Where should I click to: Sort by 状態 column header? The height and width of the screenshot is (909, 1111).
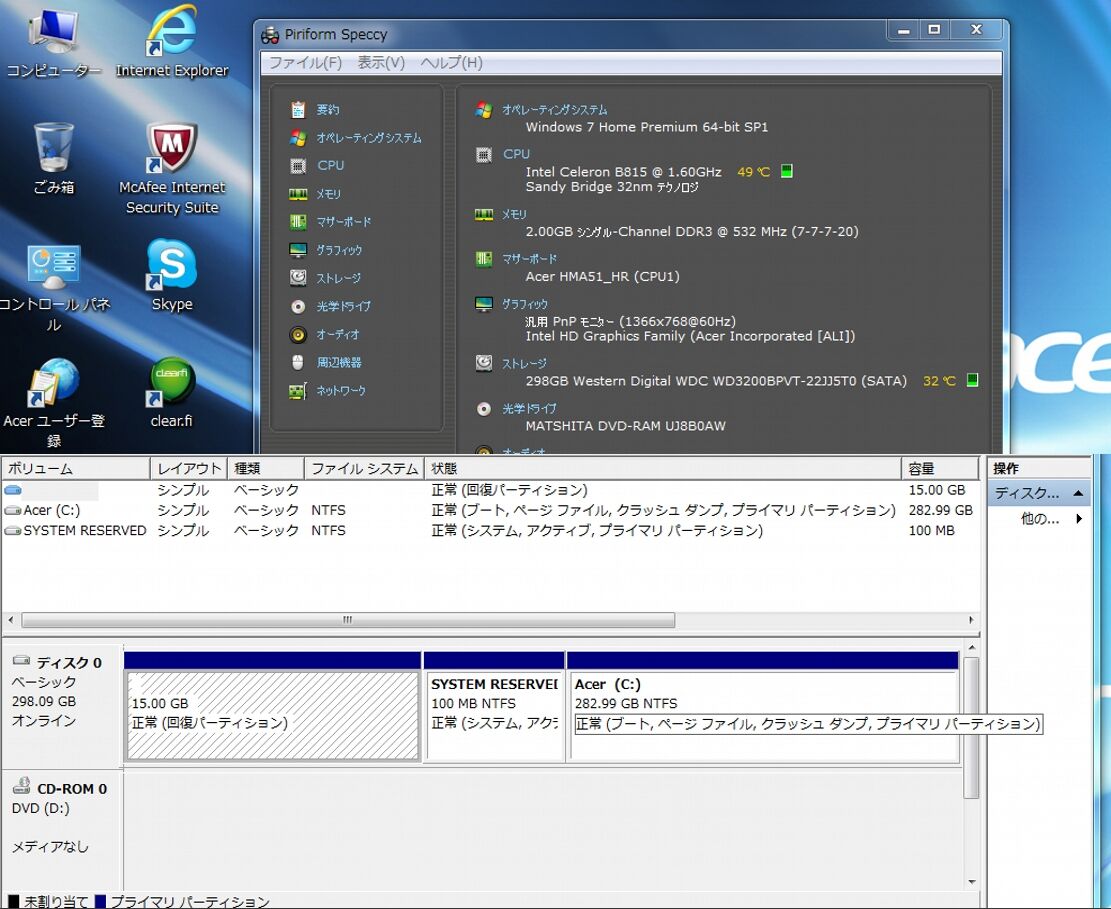[662, 468]
